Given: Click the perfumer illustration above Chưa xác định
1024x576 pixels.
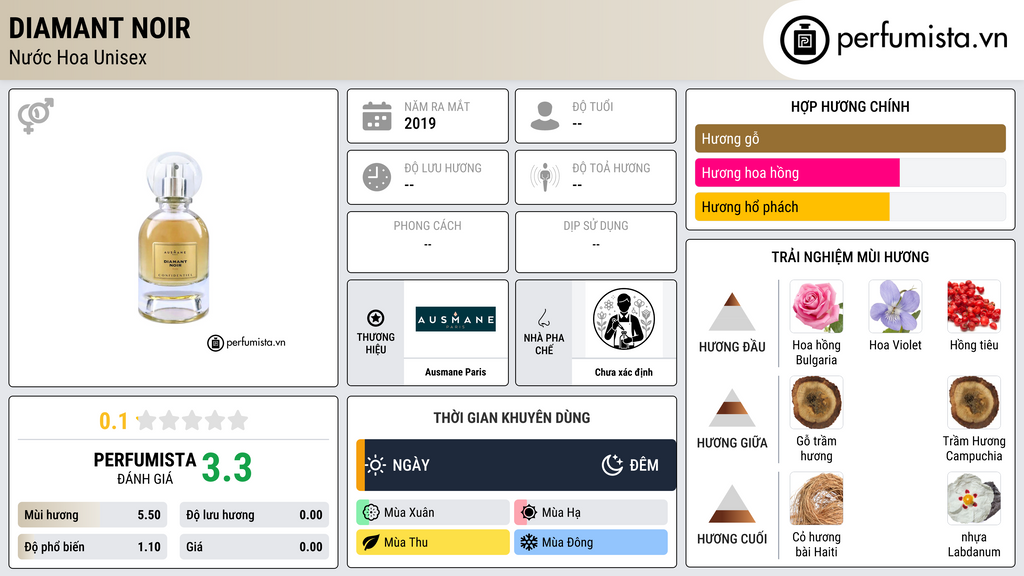Looking at the screenshot, I should coord(624,319).
